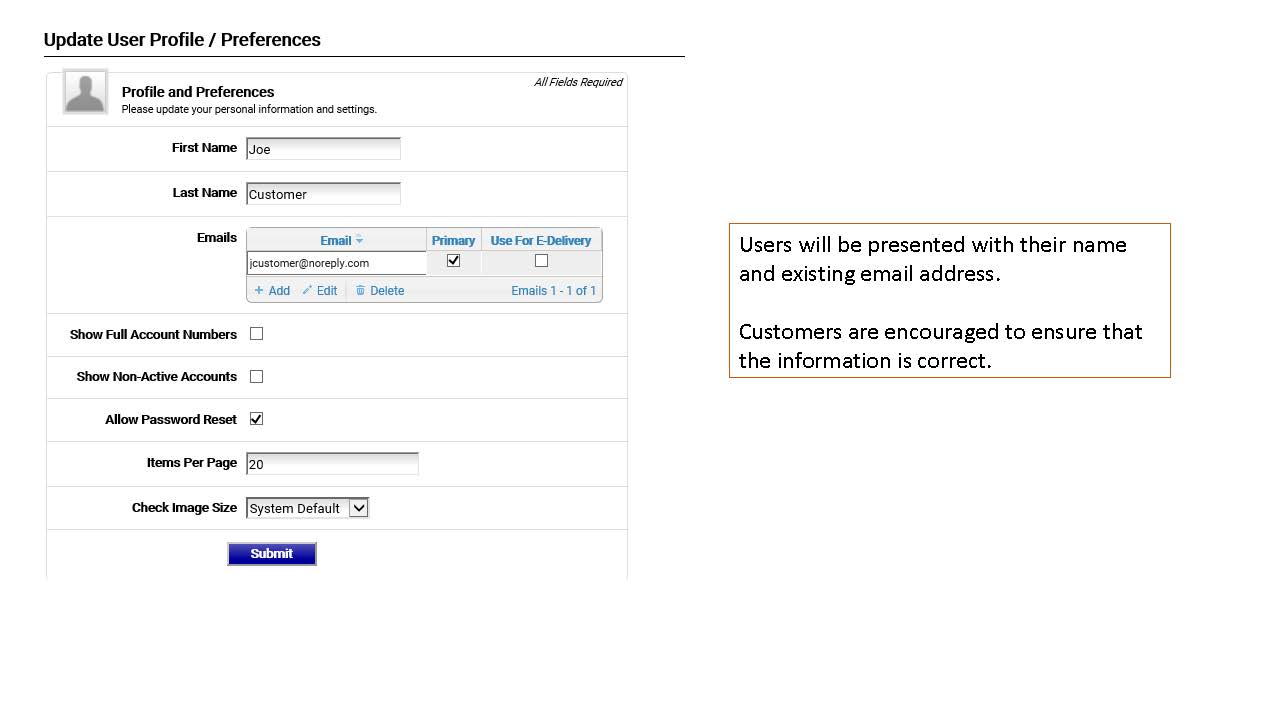Click the Delete email trash icon
The height and width of the screenshot is (720, 1280).
pos(361,291)
